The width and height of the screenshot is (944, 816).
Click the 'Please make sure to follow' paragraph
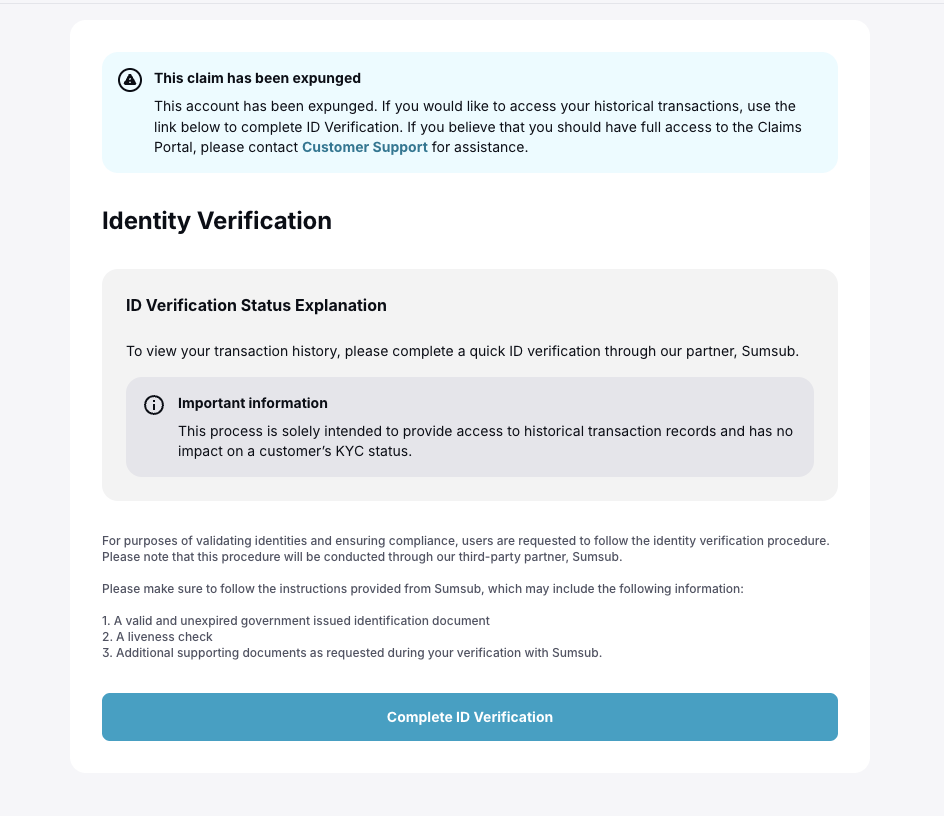423,588
